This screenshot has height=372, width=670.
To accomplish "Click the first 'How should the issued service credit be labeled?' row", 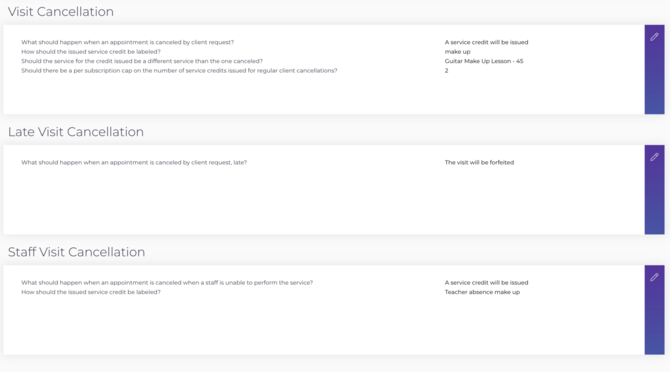I will point(91,52).
